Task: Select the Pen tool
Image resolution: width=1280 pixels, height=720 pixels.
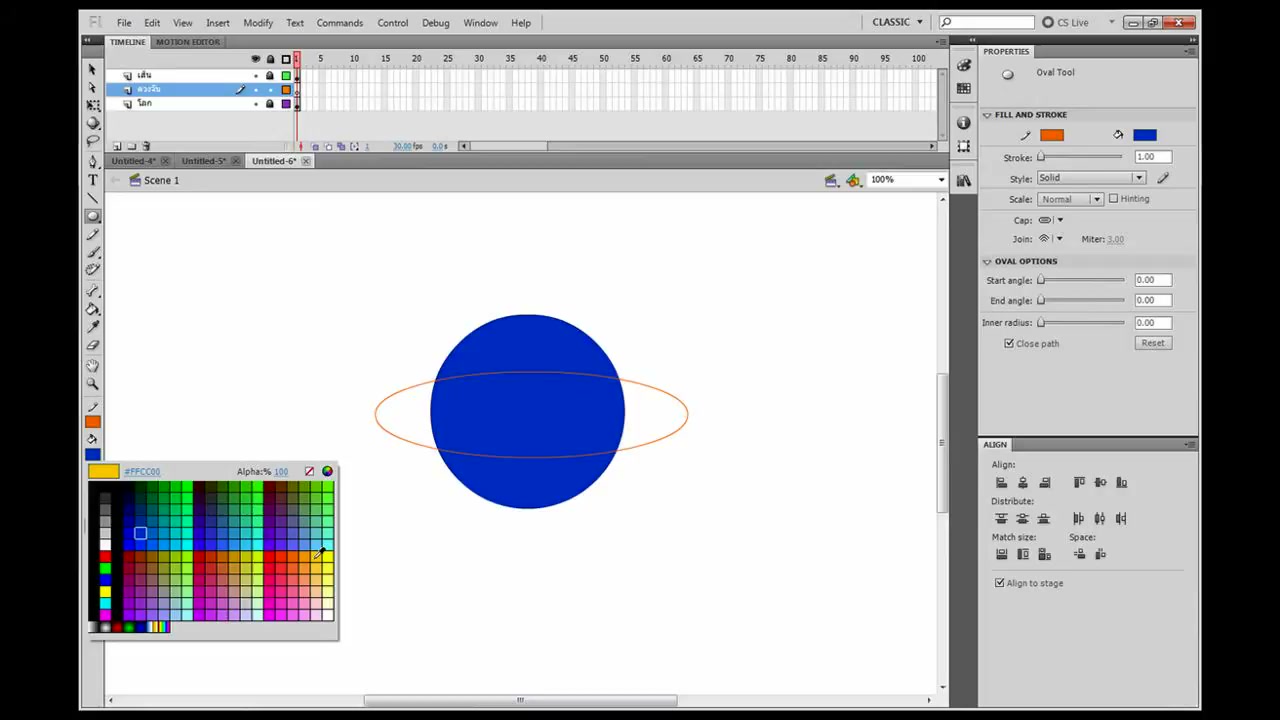Action: tap(92, 161)
